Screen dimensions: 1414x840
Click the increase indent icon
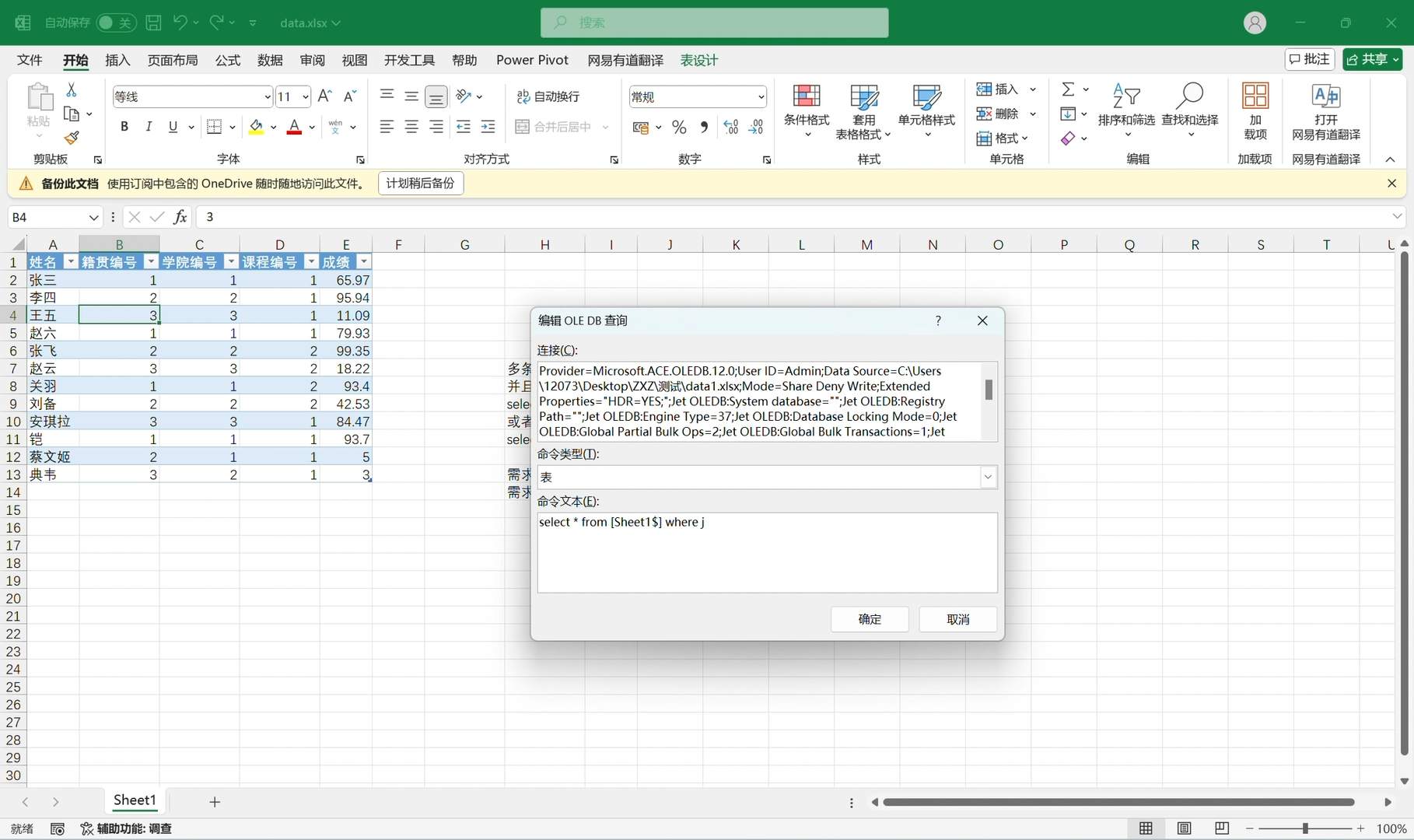click(488, 126)
